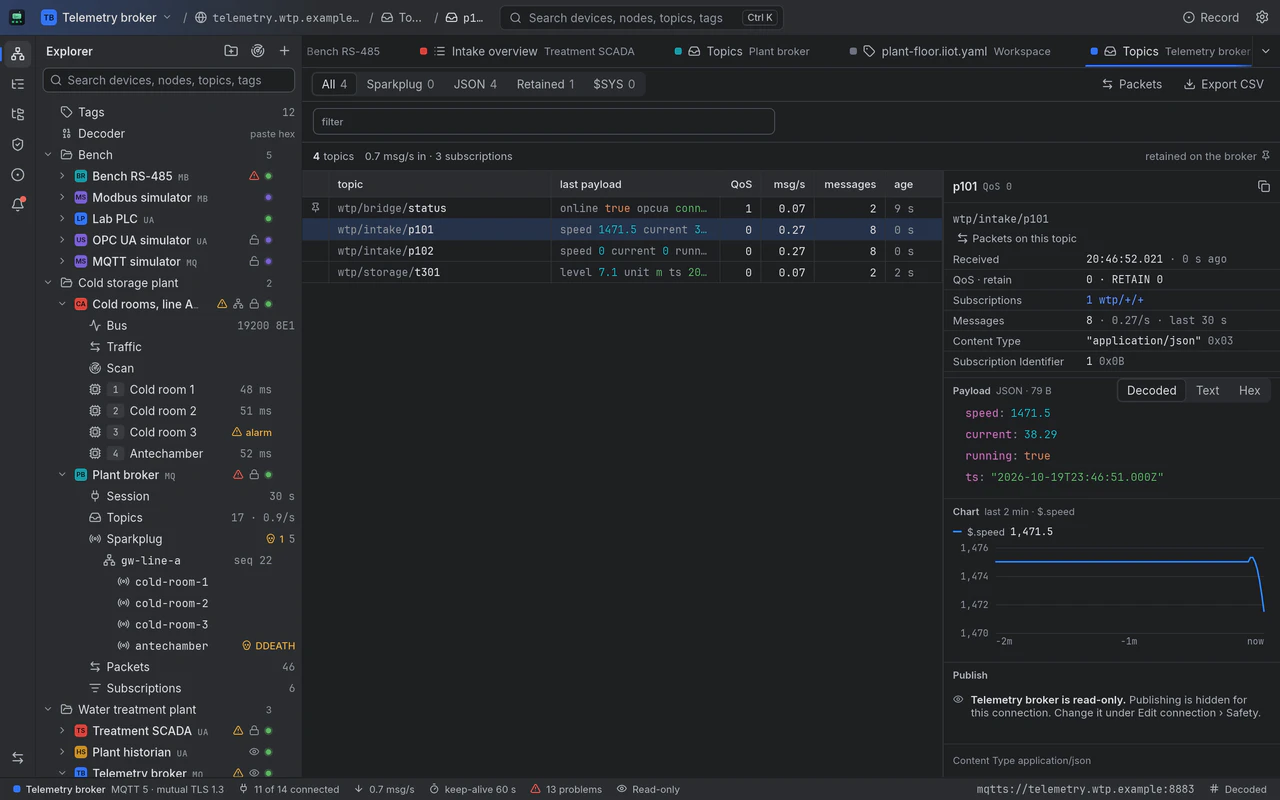Viewport: 1280px width, 800px height.
Task: Switch payload view to Hex
Action: [x=1249, y=390]
